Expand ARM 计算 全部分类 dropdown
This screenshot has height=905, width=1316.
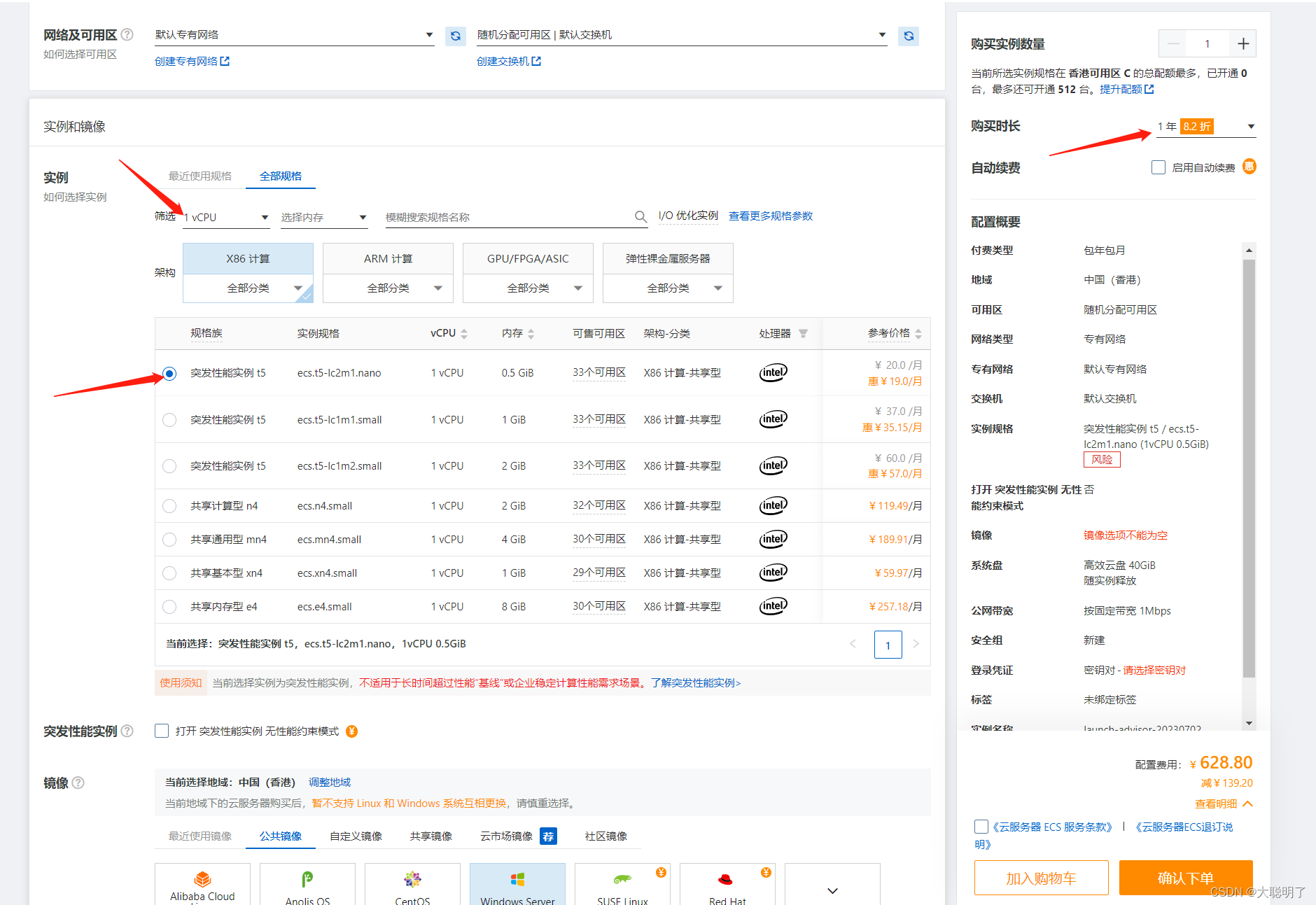(388, 288)
